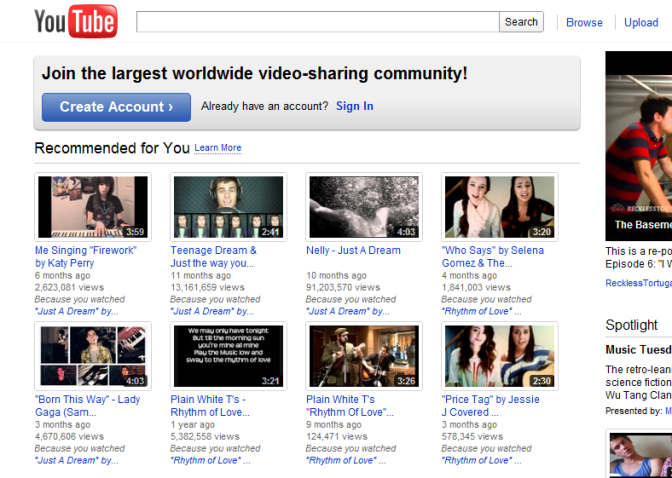Open the Learn More link
The height and width of the screenshot is (478, 672).
click(217, 148)
